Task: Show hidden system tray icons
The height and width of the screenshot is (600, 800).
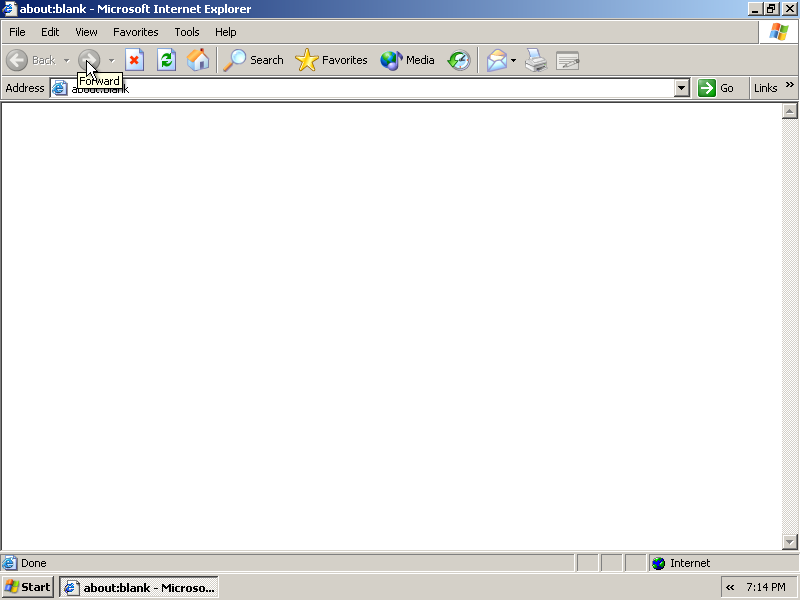Action: click(730, 587)
